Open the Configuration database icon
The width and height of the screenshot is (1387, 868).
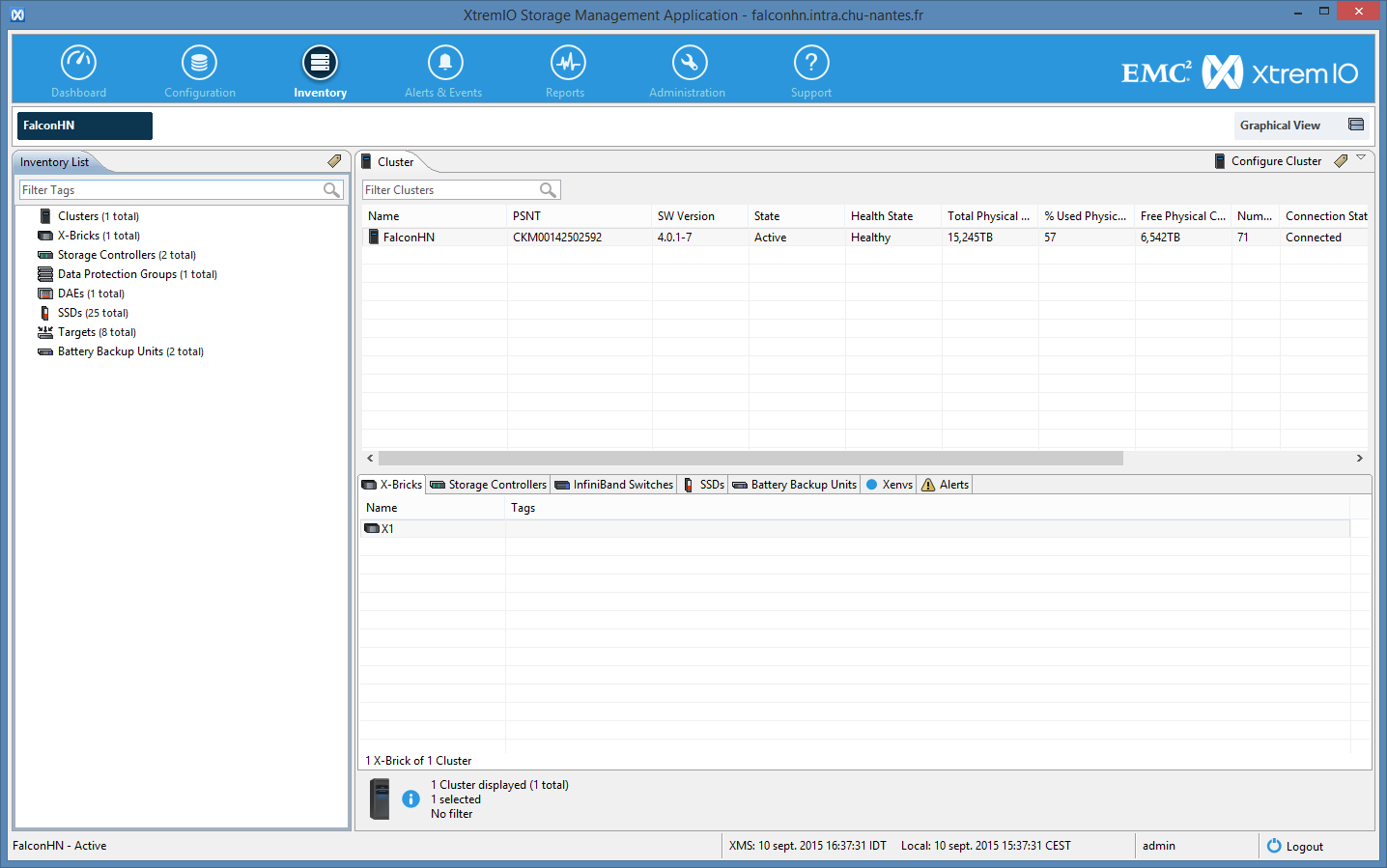click(199, 63)
